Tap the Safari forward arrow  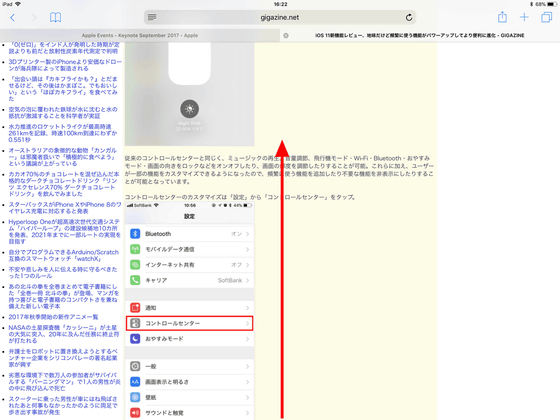point(34,18)
